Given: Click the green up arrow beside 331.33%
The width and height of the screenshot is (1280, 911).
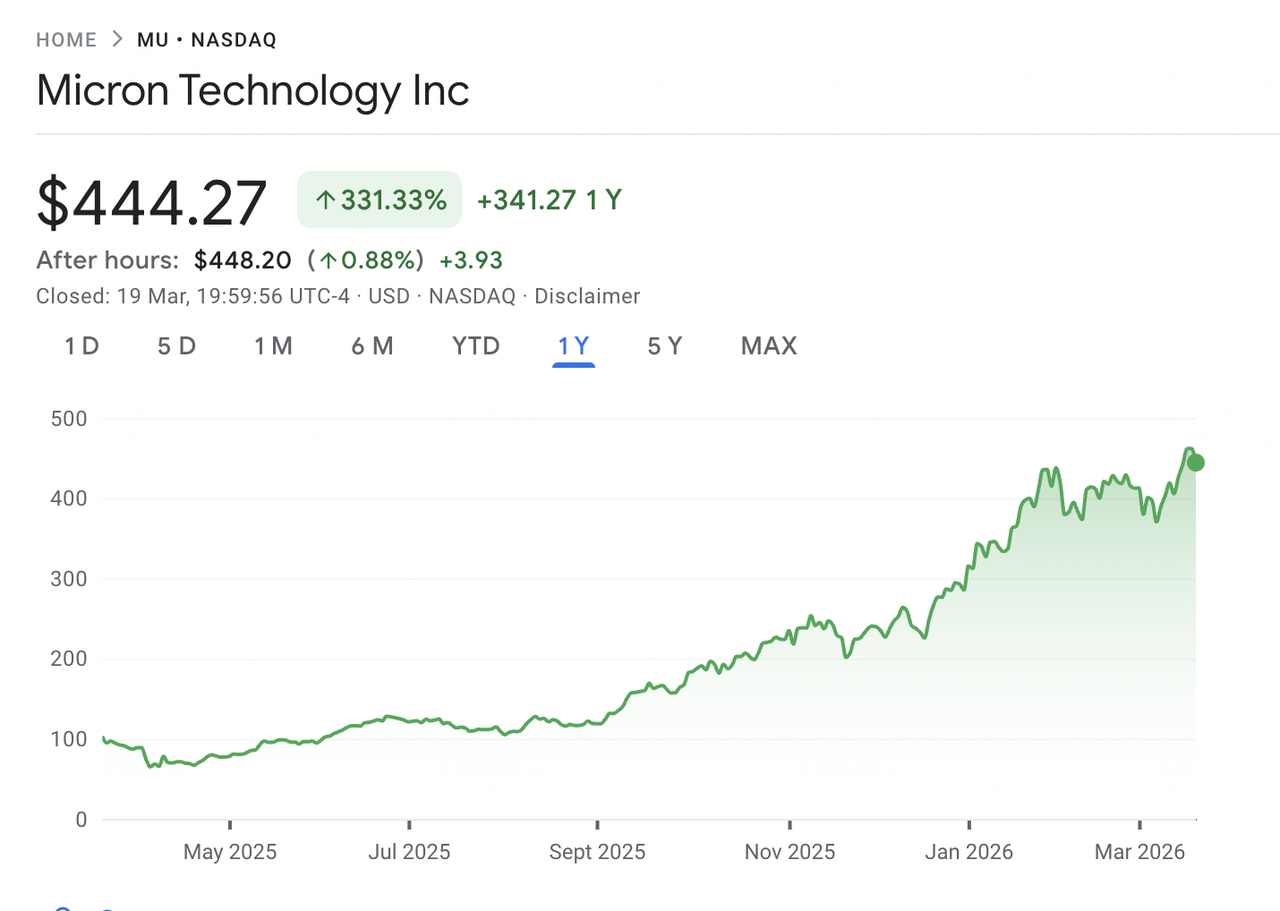Looking at the screenshot, I should tap(324, 200).
